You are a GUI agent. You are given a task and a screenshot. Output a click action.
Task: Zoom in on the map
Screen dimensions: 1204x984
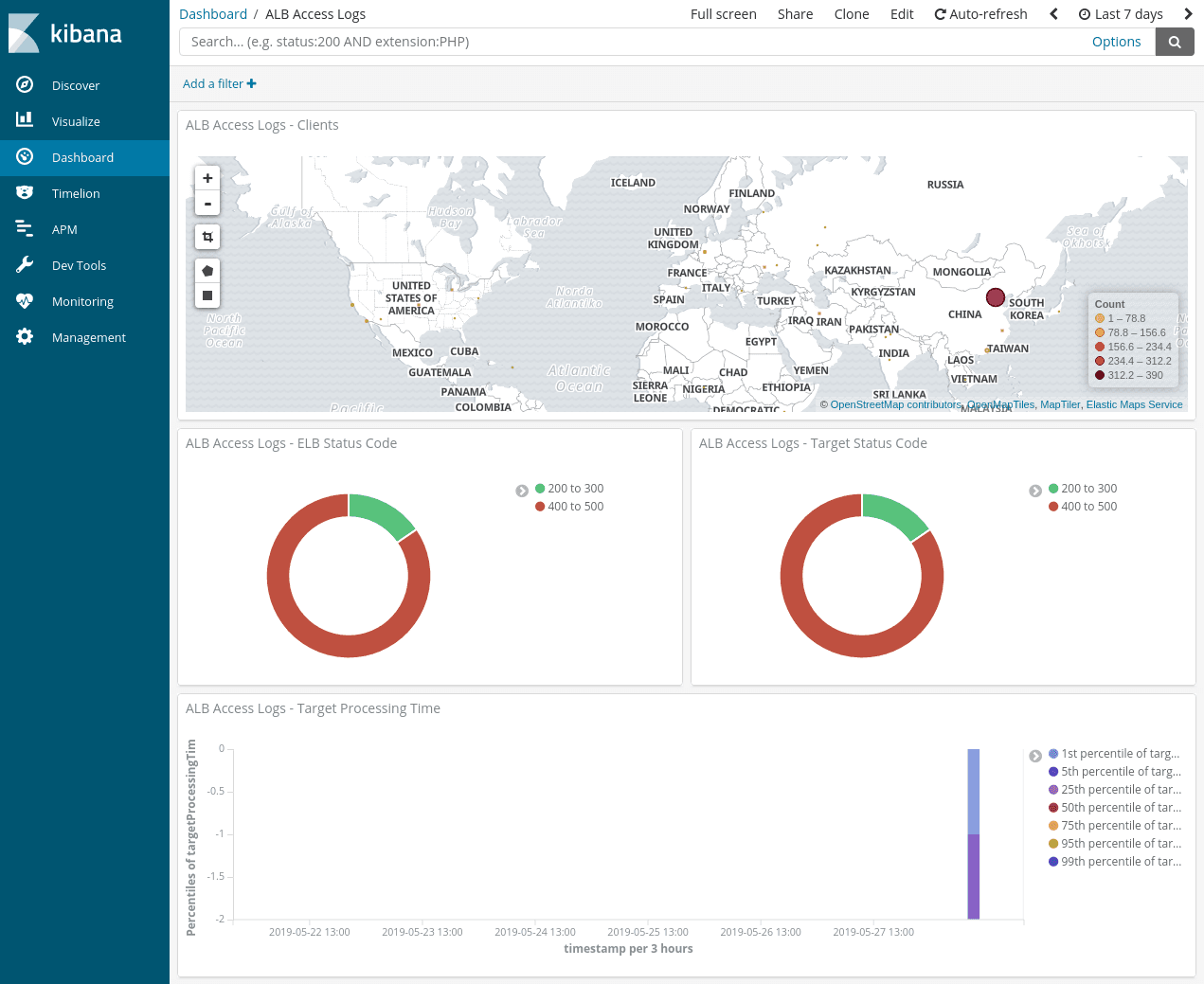tap(207, 178)
